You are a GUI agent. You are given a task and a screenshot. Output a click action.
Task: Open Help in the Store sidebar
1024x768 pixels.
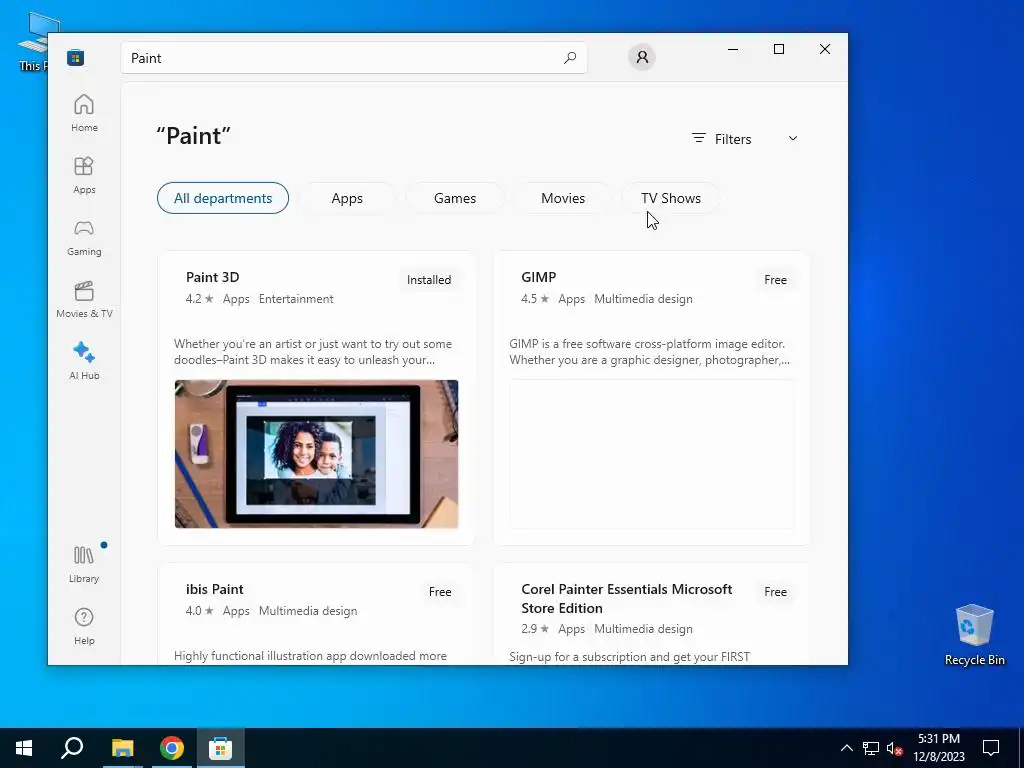(84, 626)
